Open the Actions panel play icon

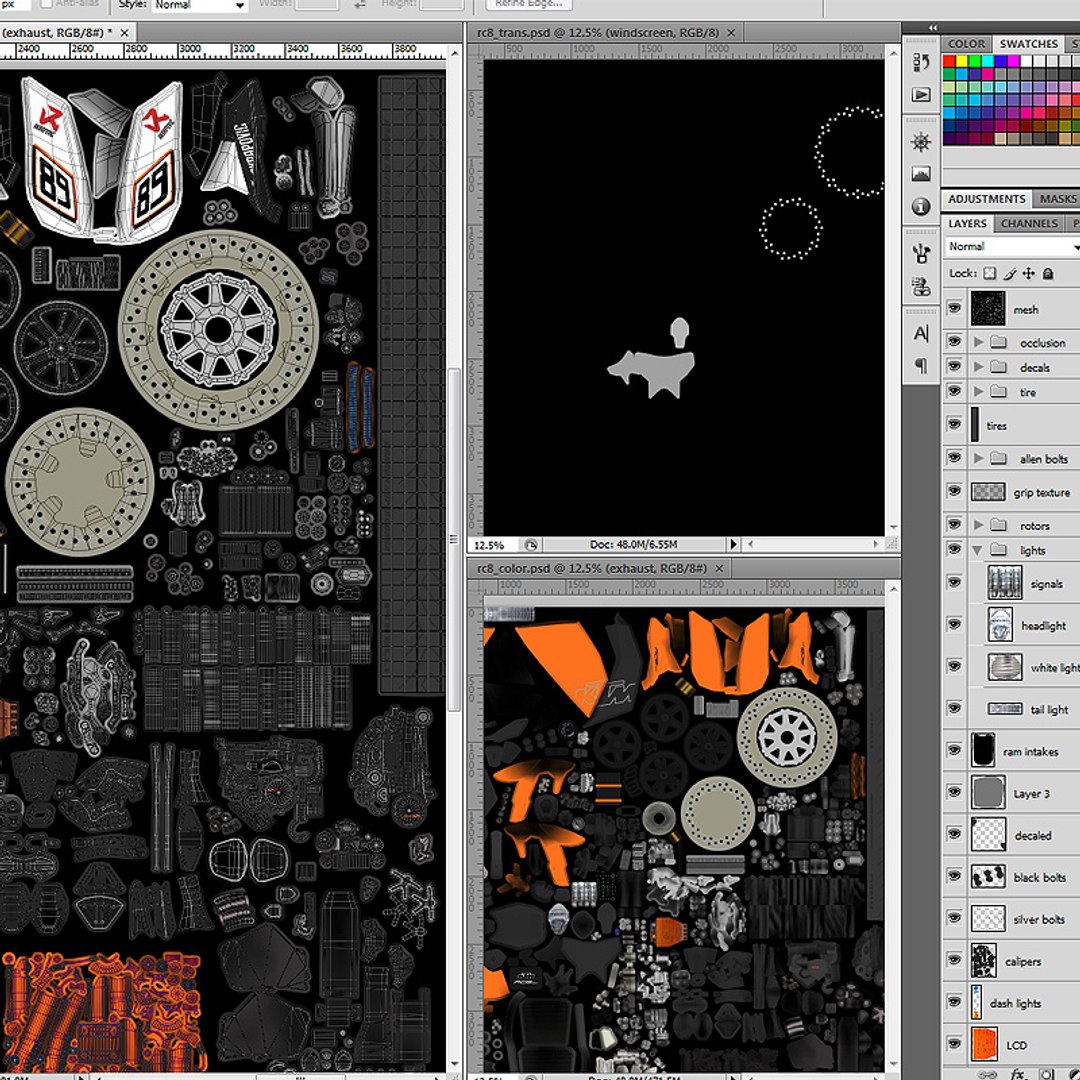point(921,94)
